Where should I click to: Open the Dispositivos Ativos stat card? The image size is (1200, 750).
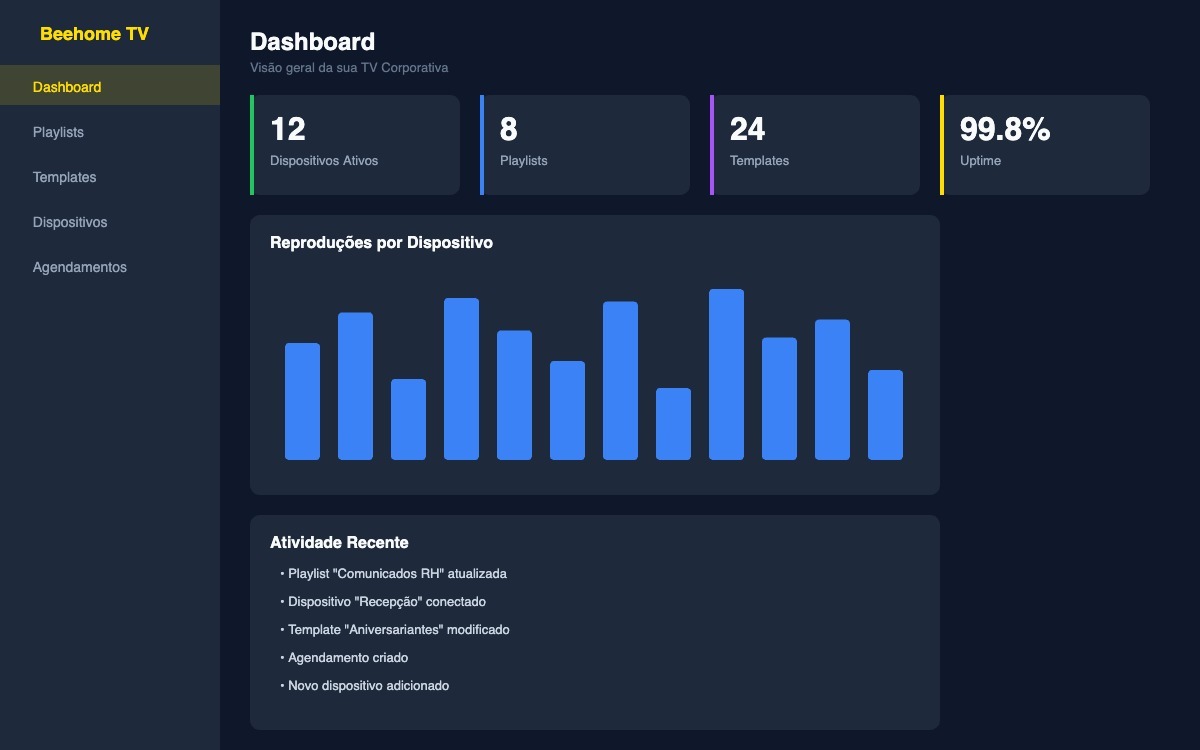[355, 144]
